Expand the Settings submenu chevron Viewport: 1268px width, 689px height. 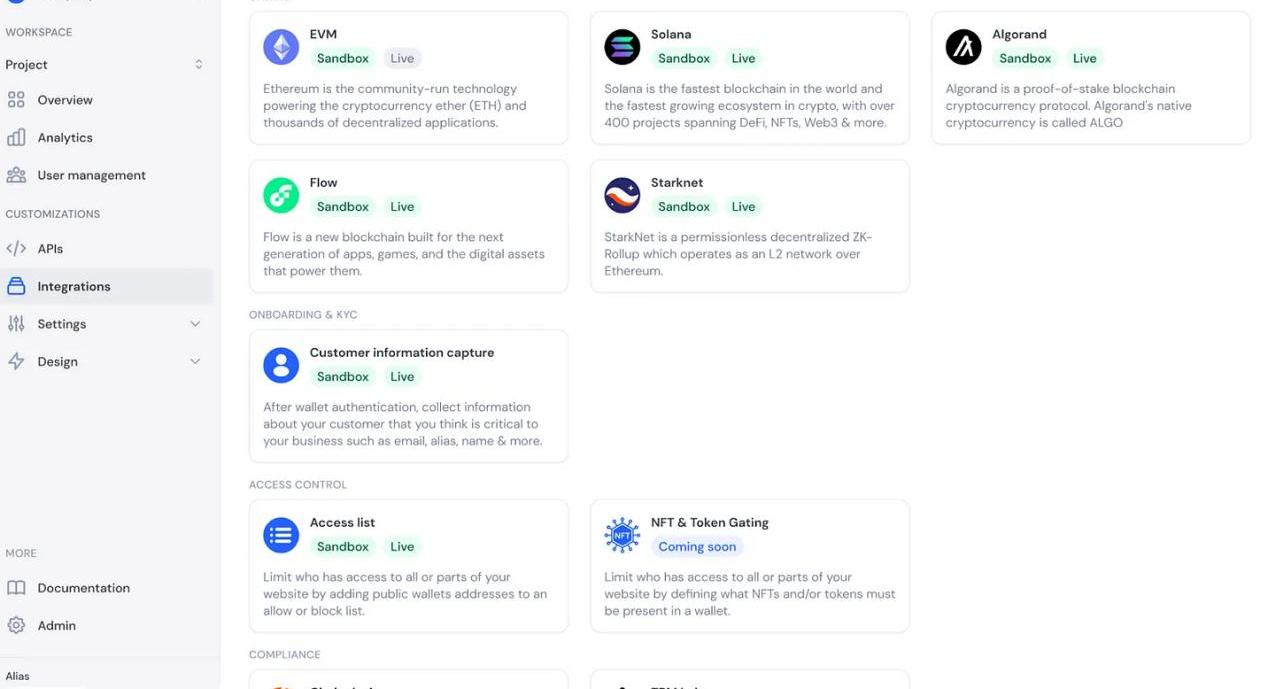click(x=195, y=324)
